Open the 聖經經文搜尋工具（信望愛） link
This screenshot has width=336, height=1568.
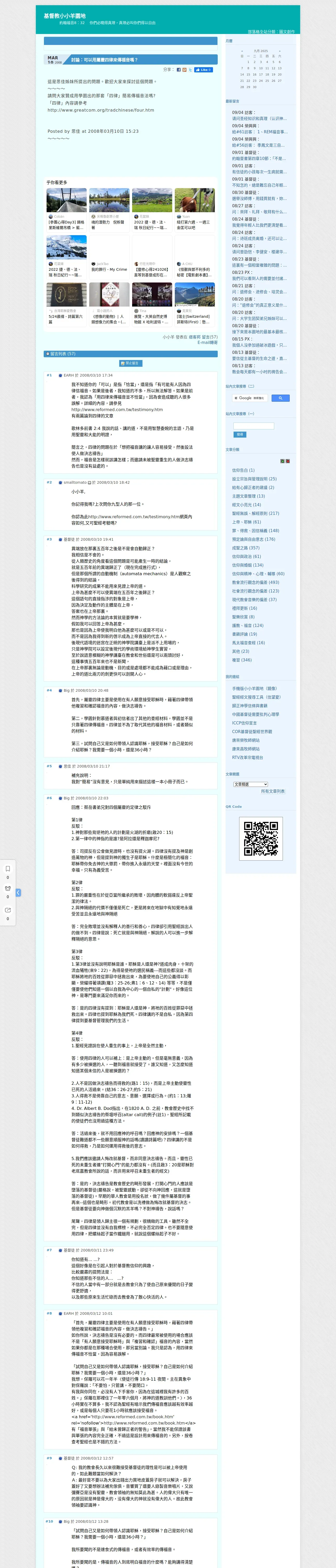(256, 697)
